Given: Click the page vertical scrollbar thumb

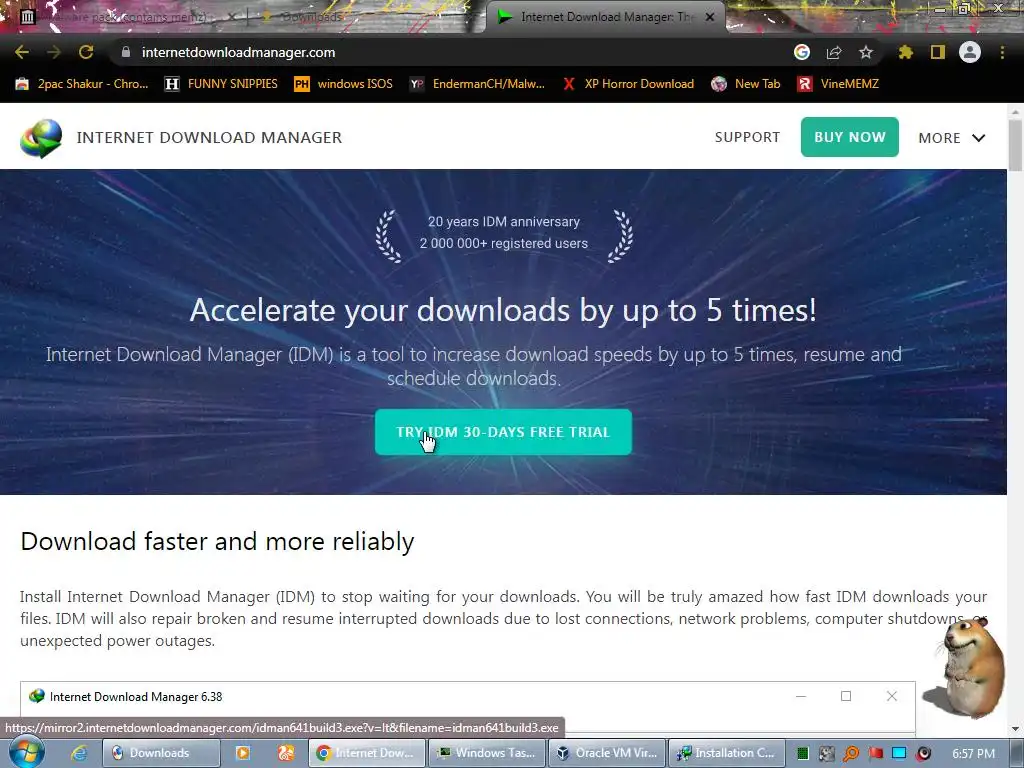Looking at the screenshot, I should pos(1015,146).
